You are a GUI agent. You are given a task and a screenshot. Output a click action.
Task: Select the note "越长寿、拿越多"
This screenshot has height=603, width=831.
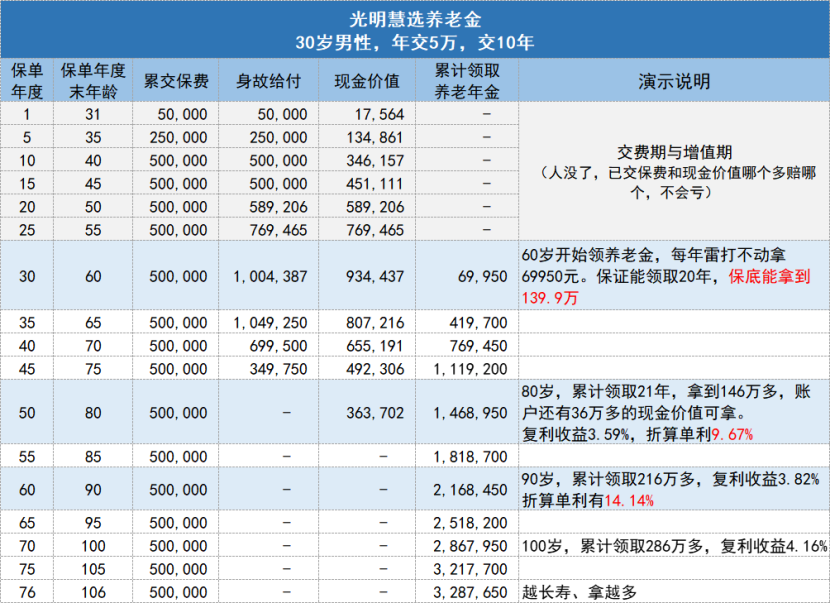579,592
